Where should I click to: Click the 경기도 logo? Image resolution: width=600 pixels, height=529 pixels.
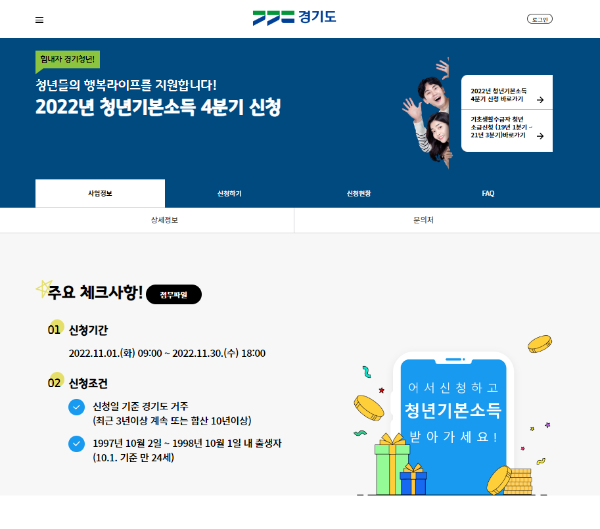[294, 18]
